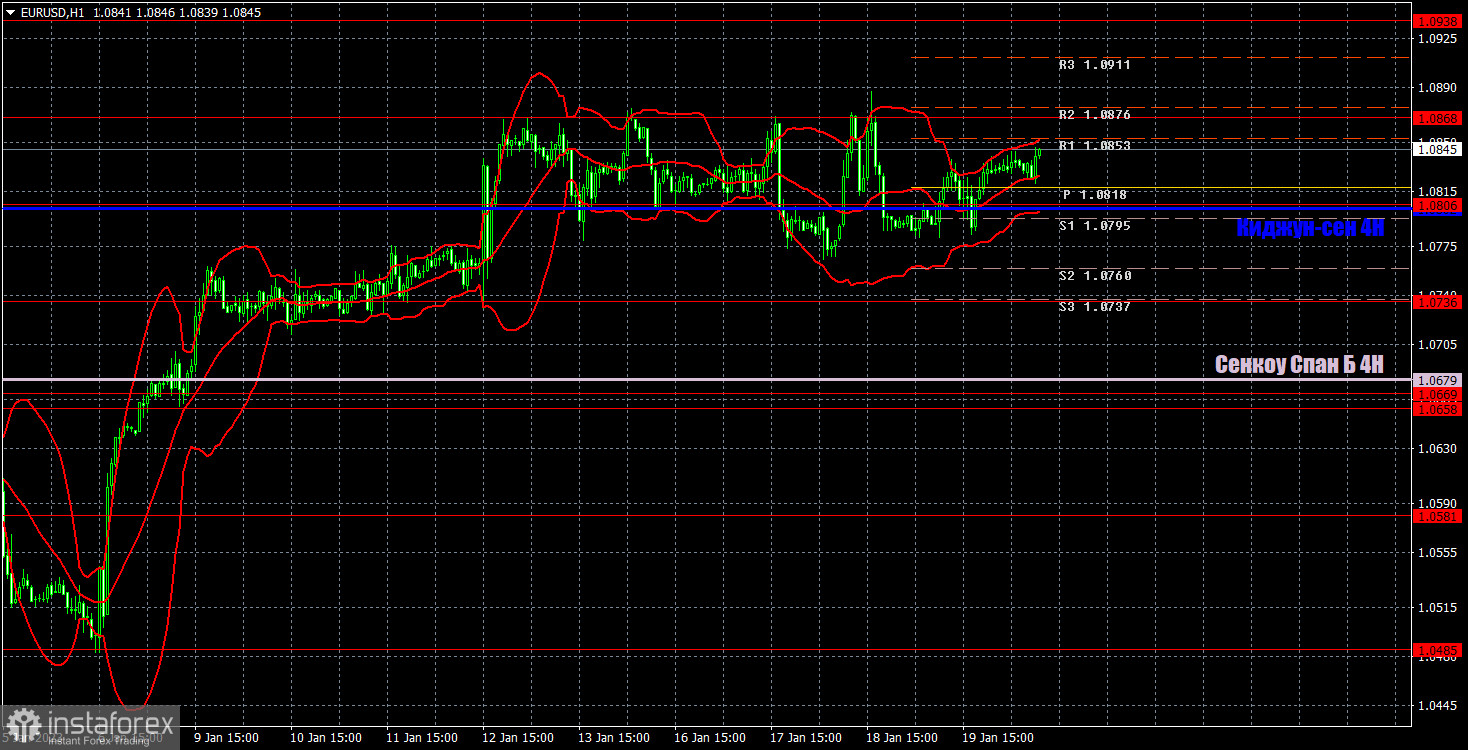Select the Киджун-сен 4H line label
Screen dimensions: 1468x750
(1310, 228)
